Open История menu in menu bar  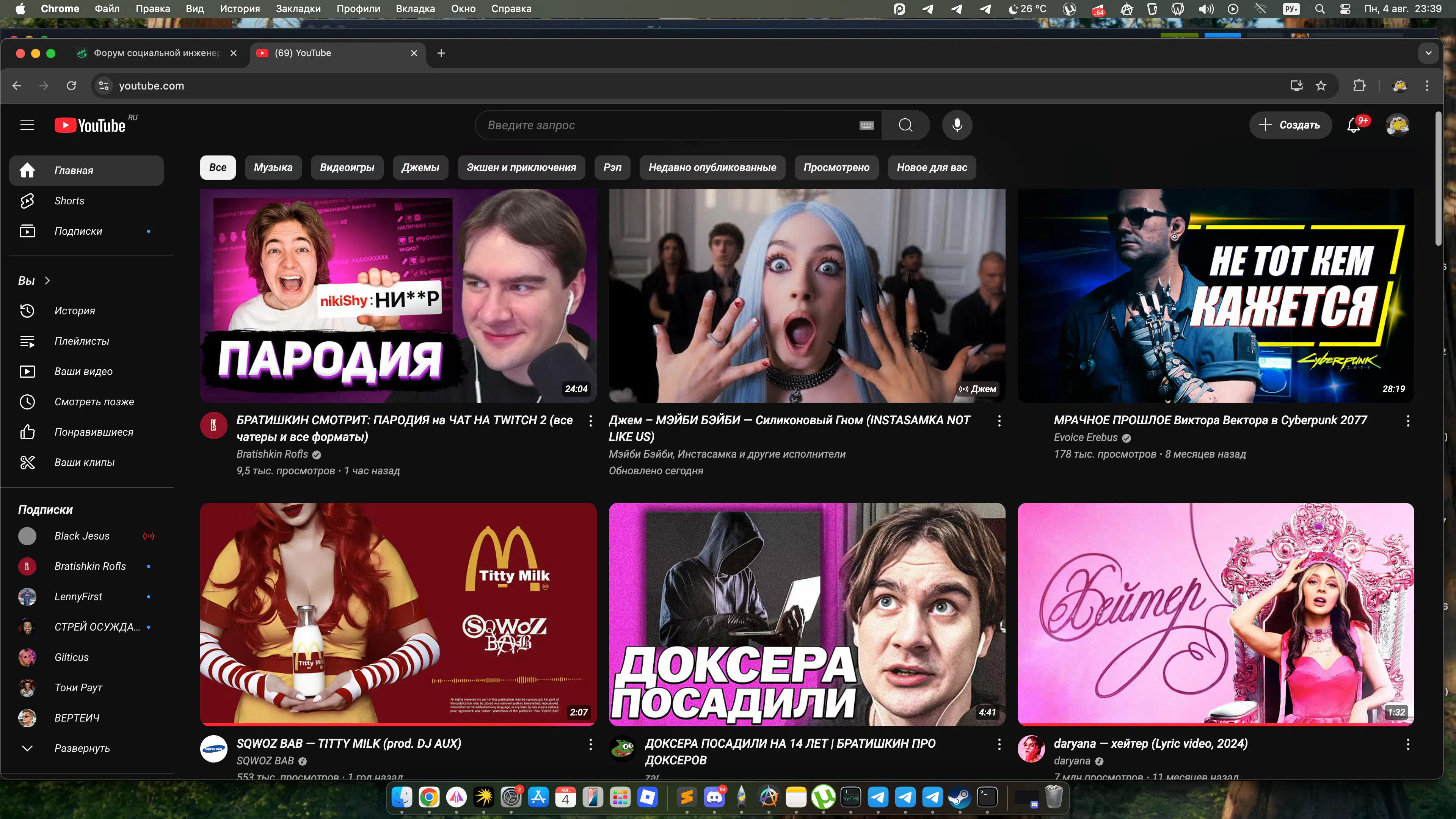[x=240, y=8]
